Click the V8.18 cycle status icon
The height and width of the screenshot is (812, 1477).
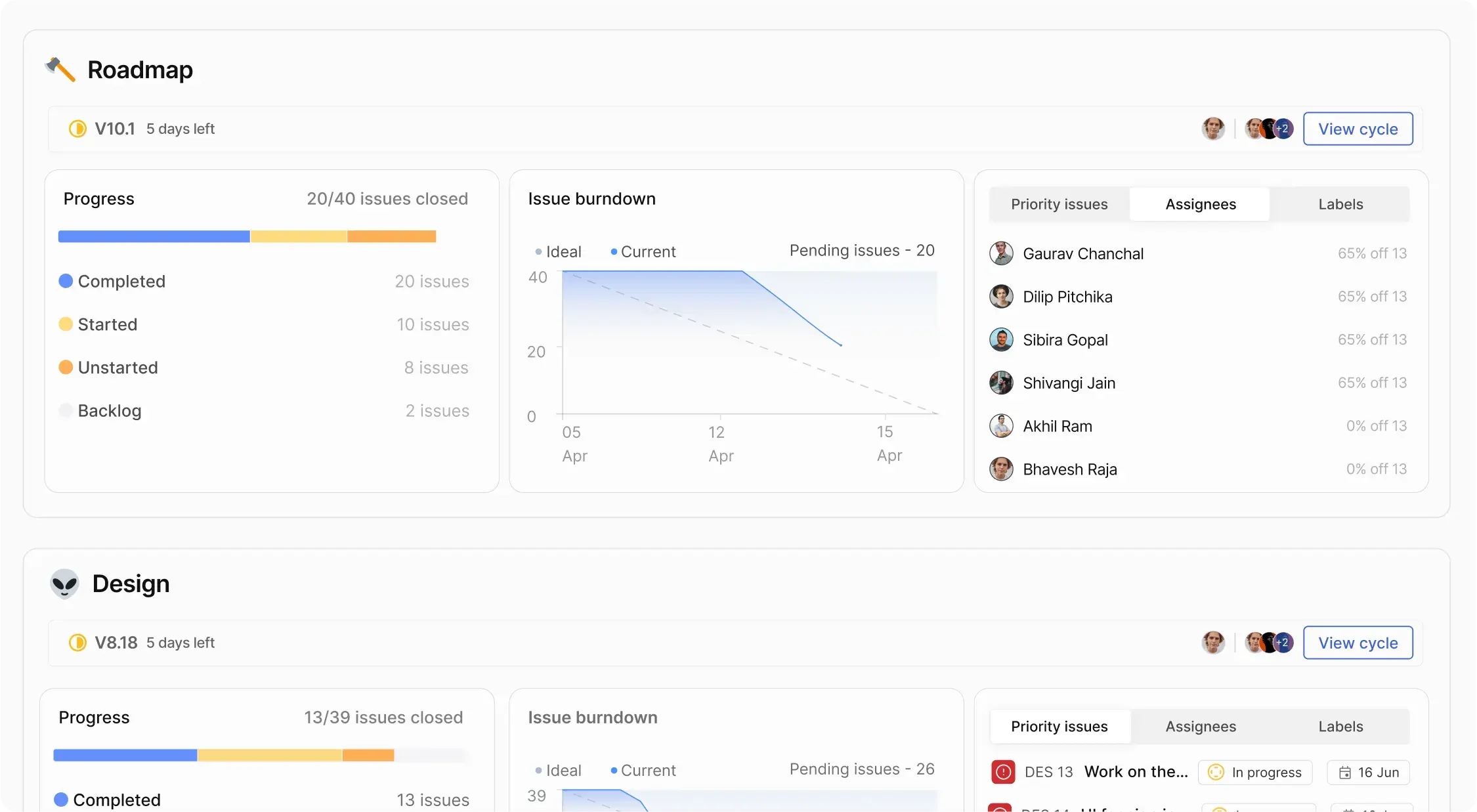click(x=77, y=643)
